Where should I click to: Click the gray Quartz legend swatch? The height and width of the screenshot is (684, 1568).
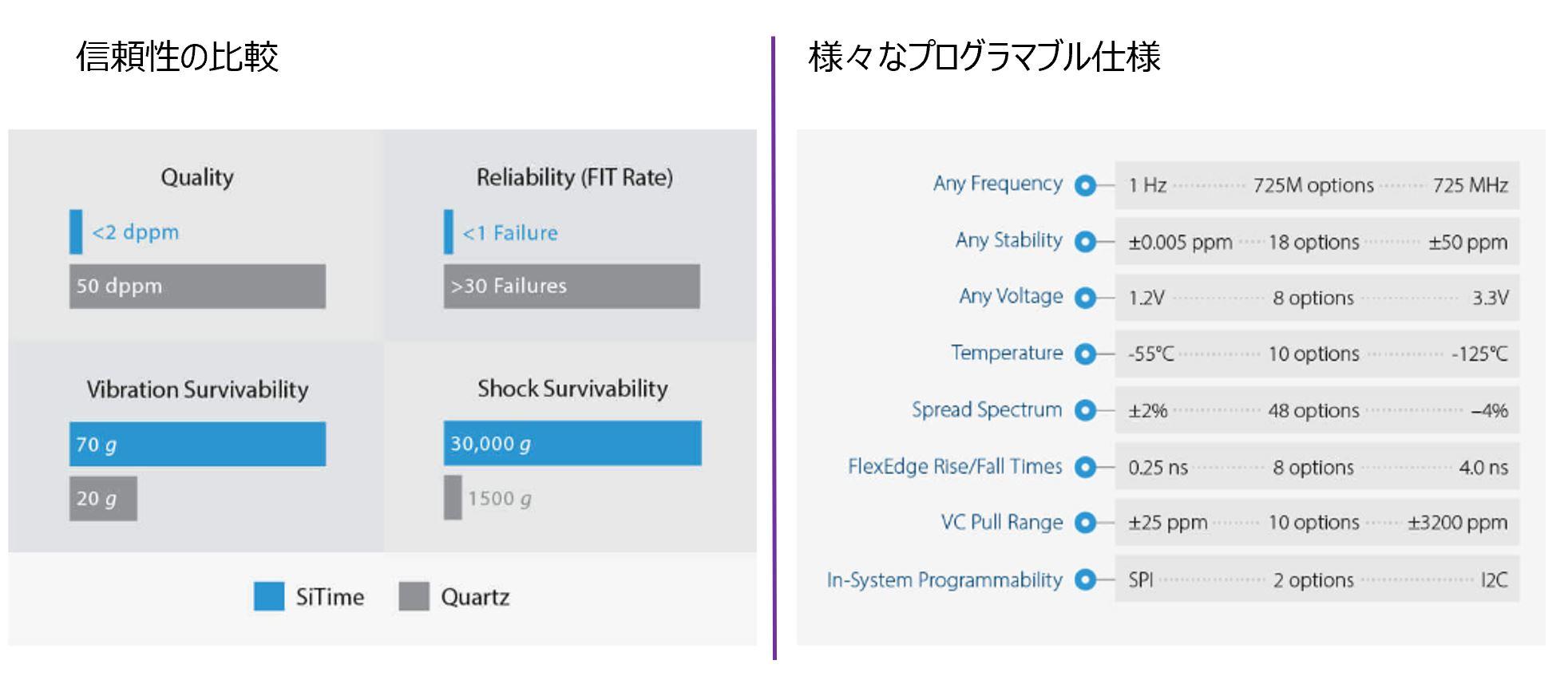[414, 596]
